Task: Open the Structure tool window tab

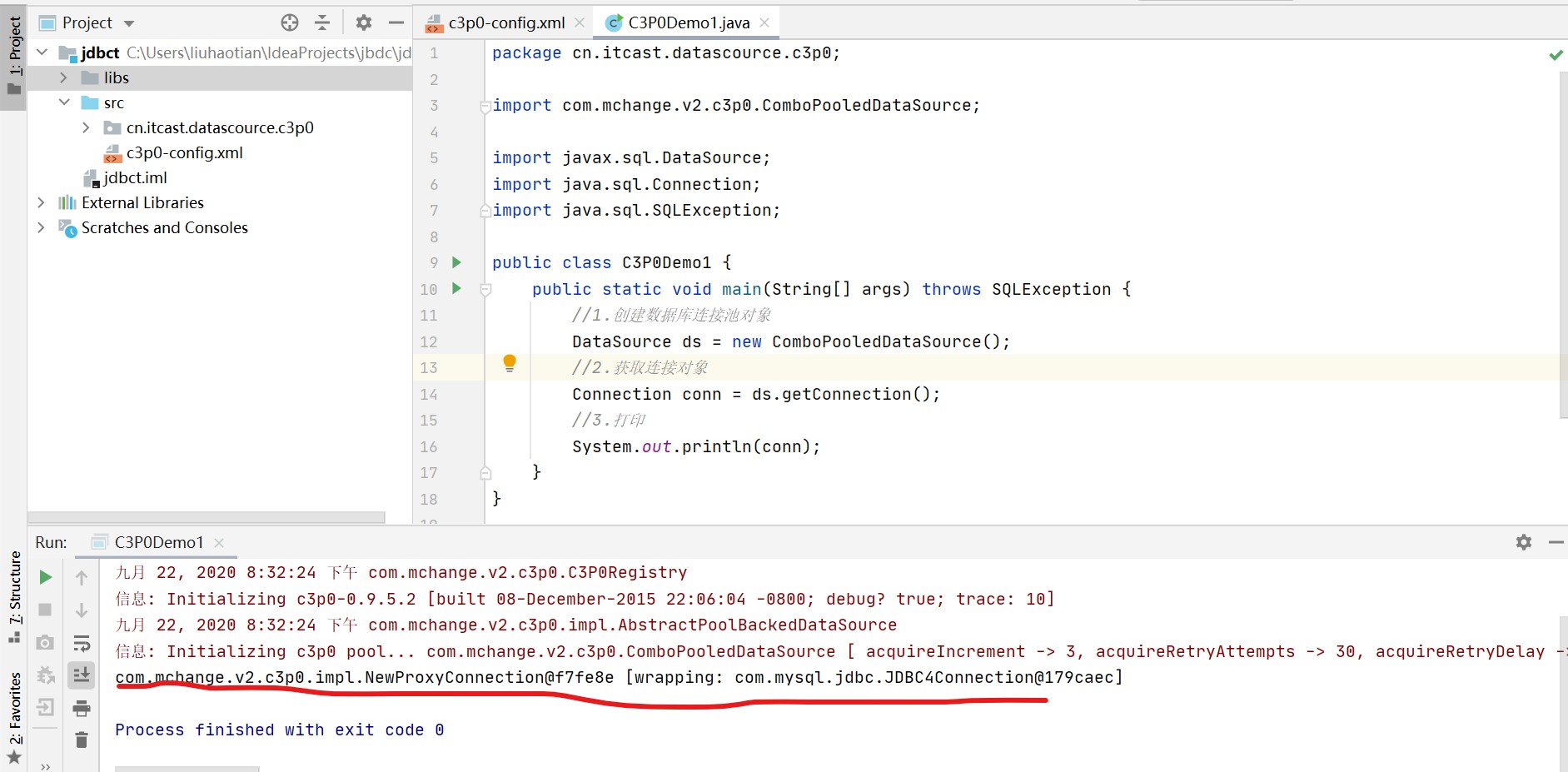Action: [x=14, y=596]
